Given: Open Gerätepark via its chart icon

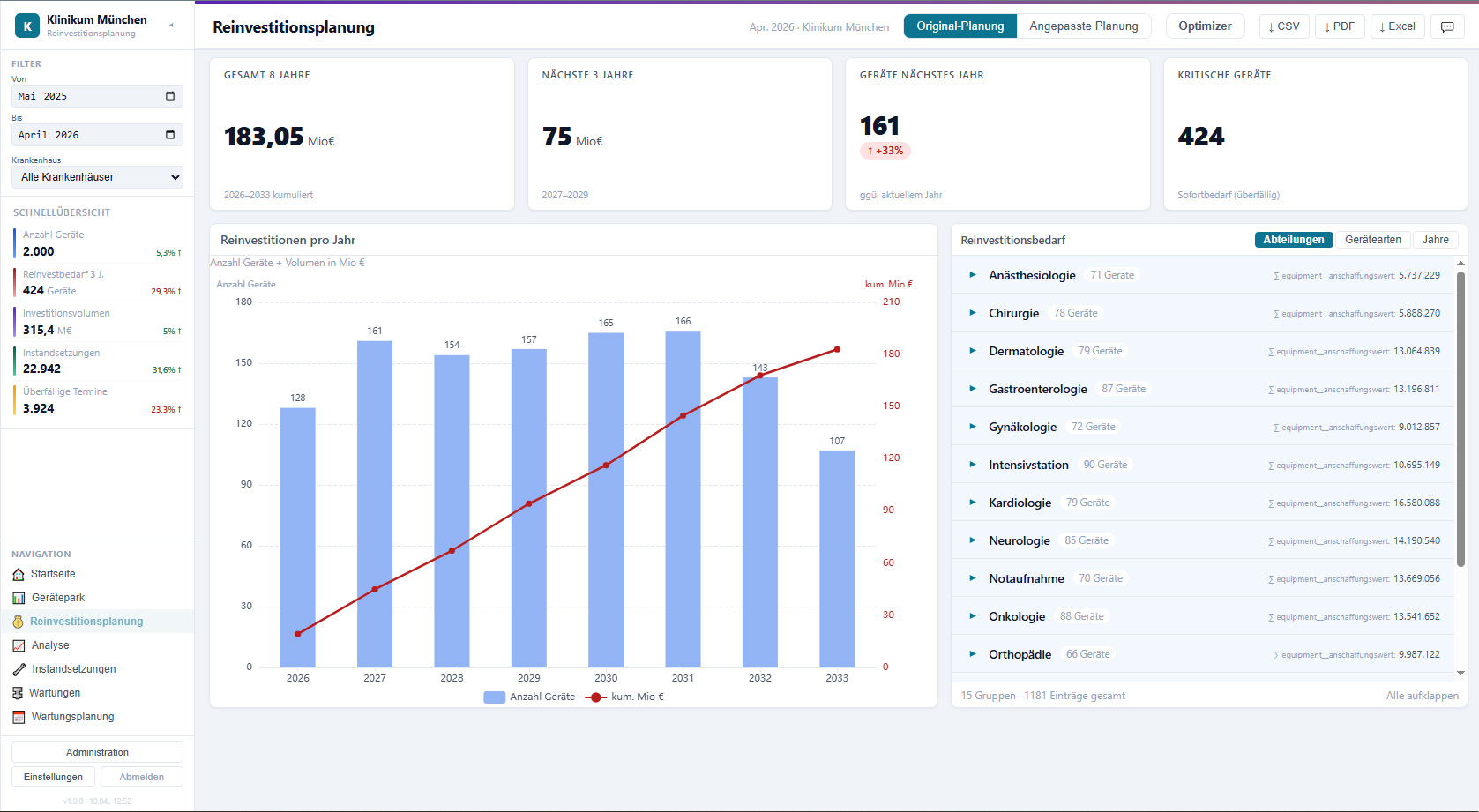Looking at the screenshot, I should tap(19, 598).
